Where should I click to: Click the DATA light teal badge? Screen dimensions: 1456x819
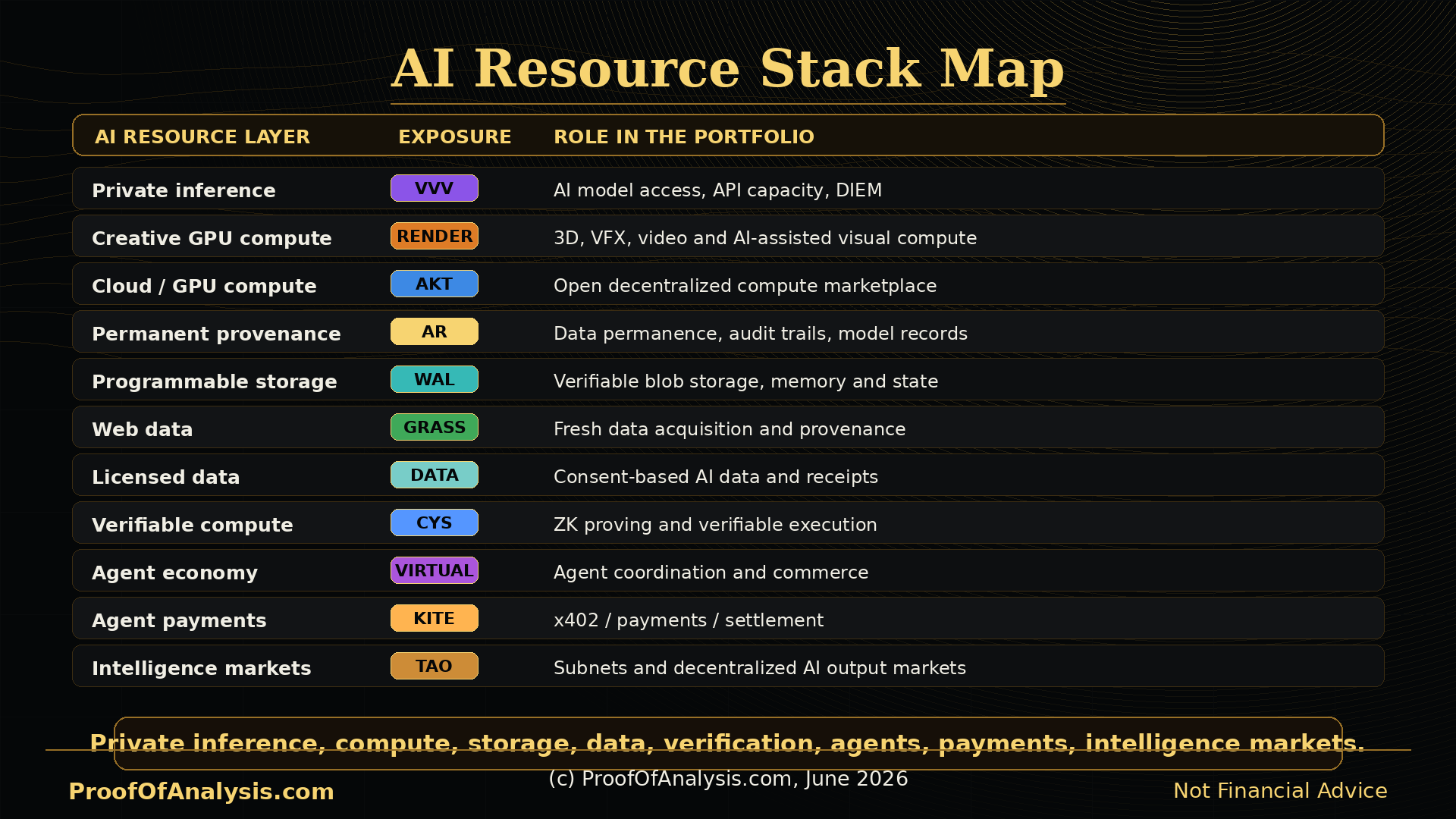pos(434,475)
